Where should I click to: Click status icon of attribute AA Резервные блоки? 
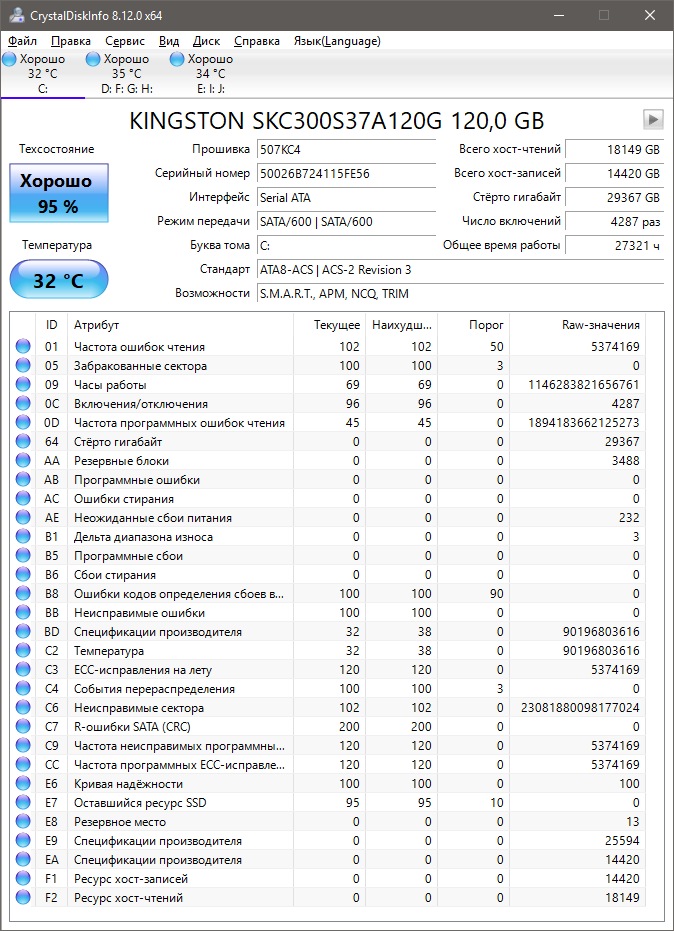[x=23, y=461]
